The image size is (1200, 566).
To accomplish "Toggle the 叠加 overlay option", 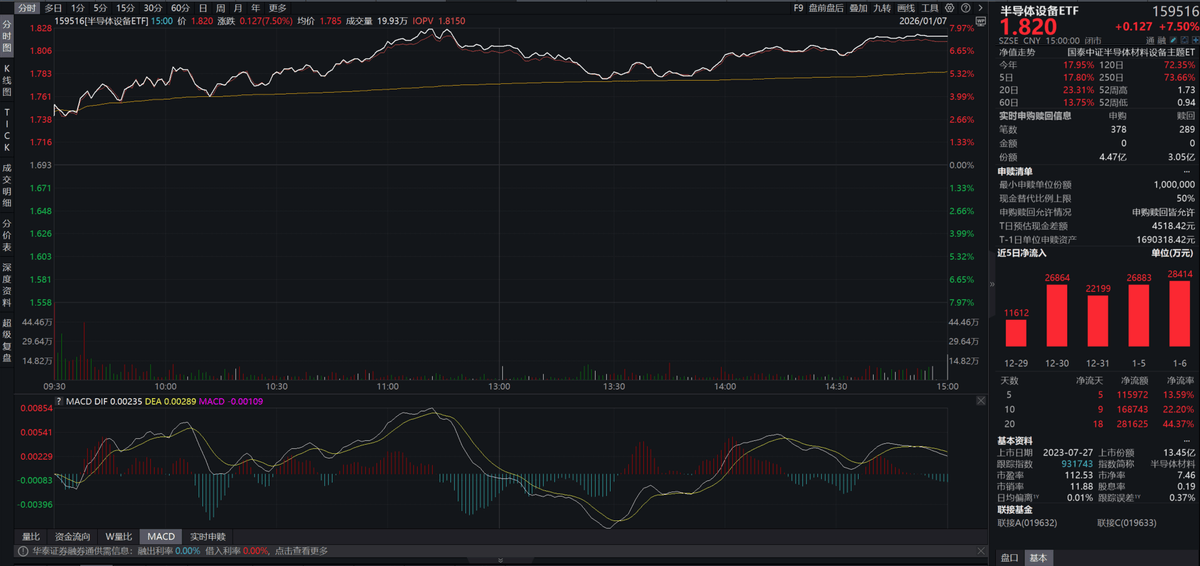I will [859, 7].
